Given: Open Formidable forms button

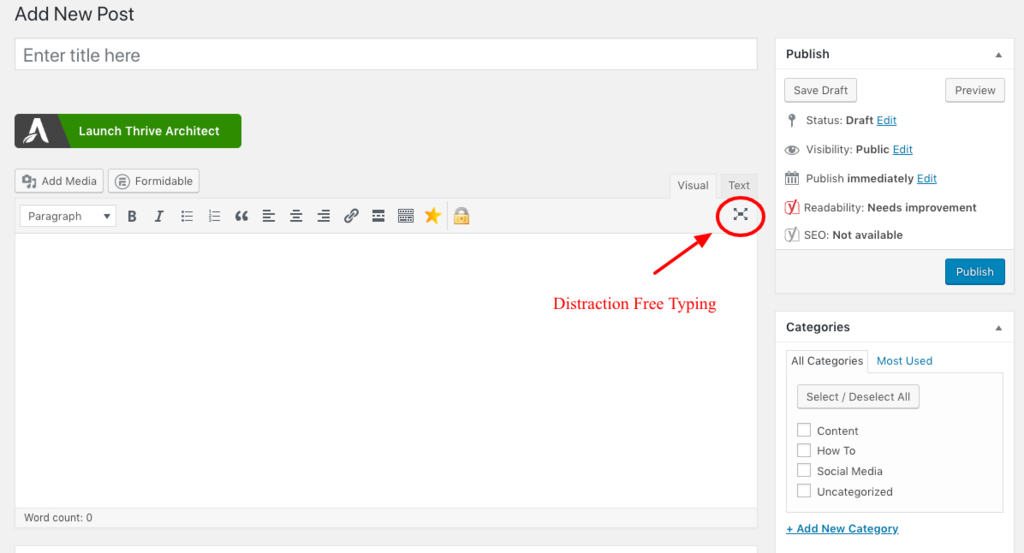Looking at the screenshot, I should pyautogui.click(x=153, y=181).
